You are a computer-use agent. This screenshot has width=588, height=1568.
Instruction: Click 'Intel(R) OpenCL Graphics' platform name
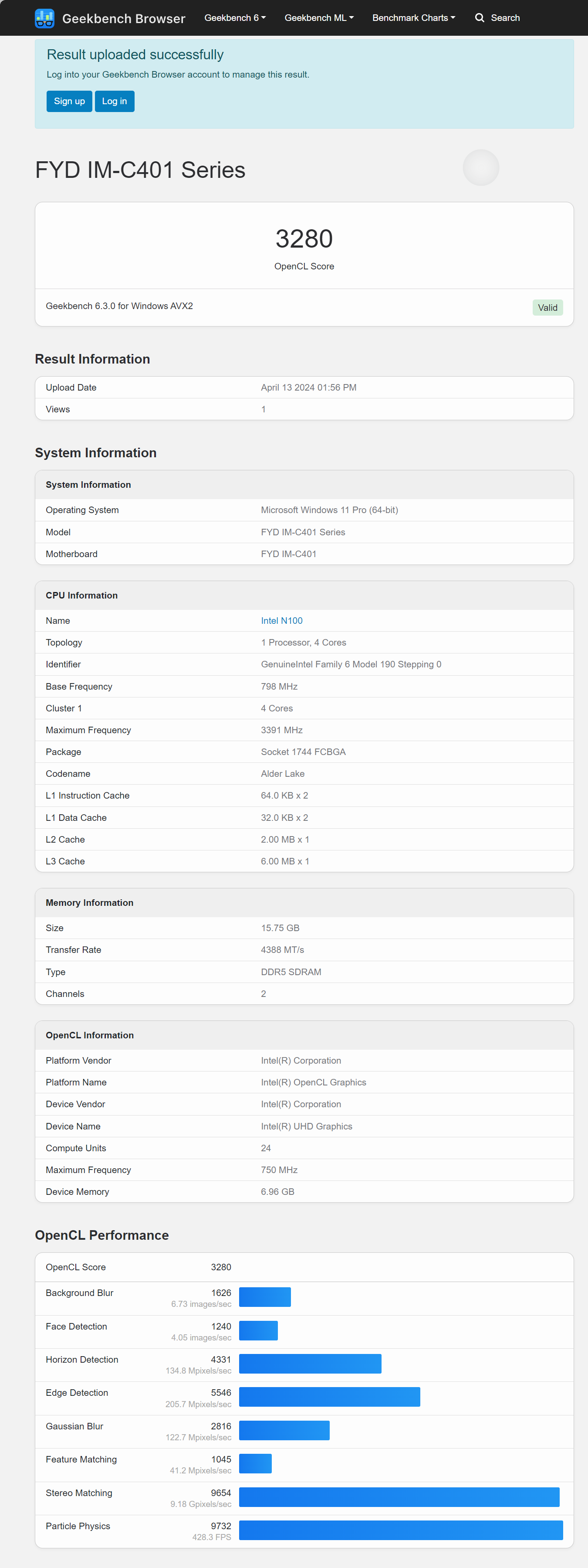point(314,1082)
